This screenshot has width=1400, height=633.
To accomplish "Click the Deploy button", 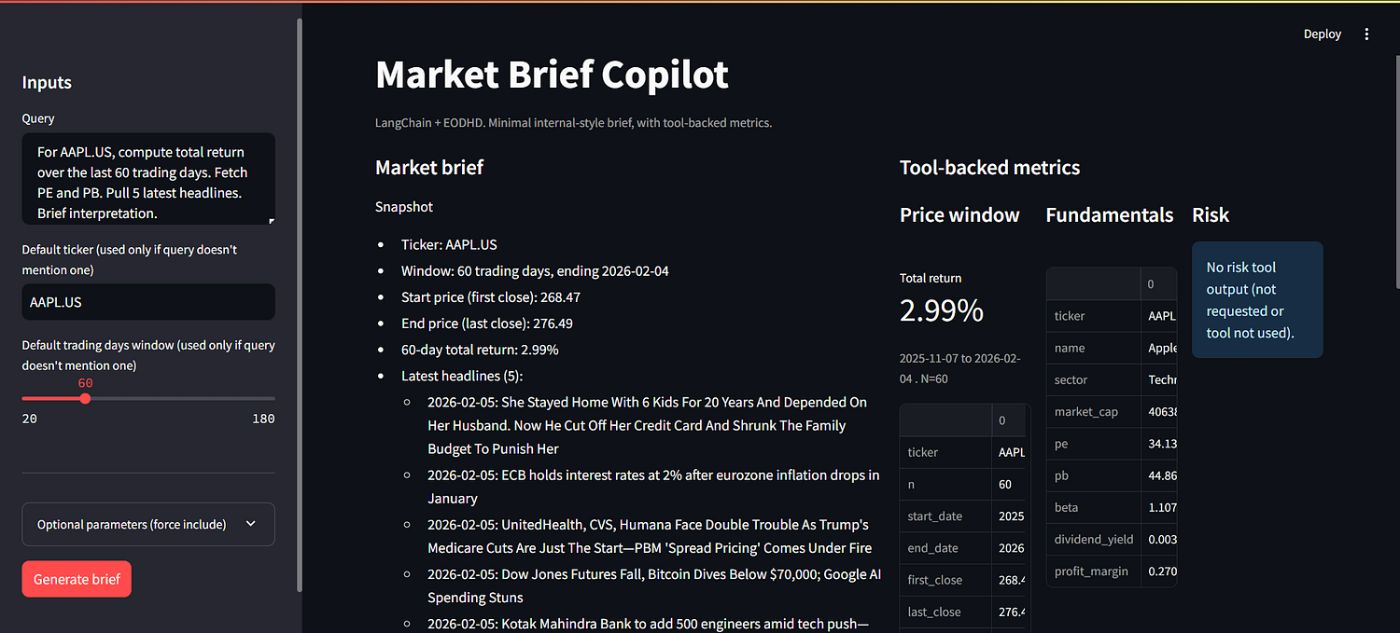I will pyautogui.click(x=1322, y=34).
